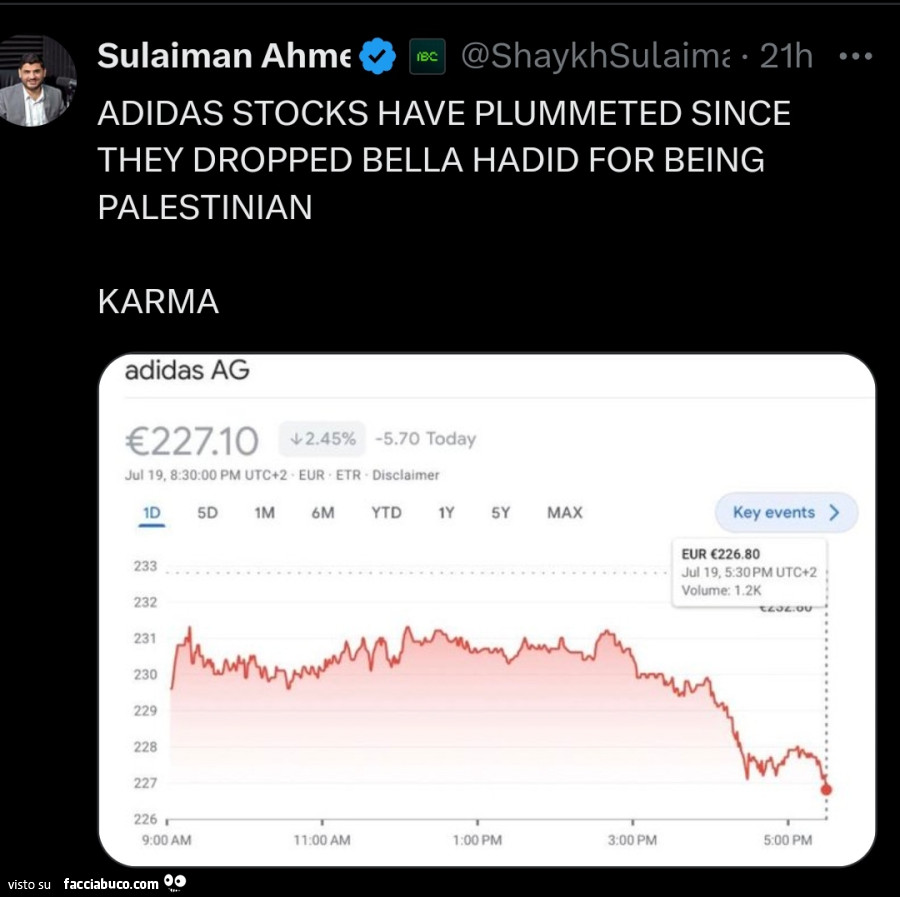Click the 21h post timestamp
Image resolution: width=900 pixels, height=897 pixels.
(786, 57)
